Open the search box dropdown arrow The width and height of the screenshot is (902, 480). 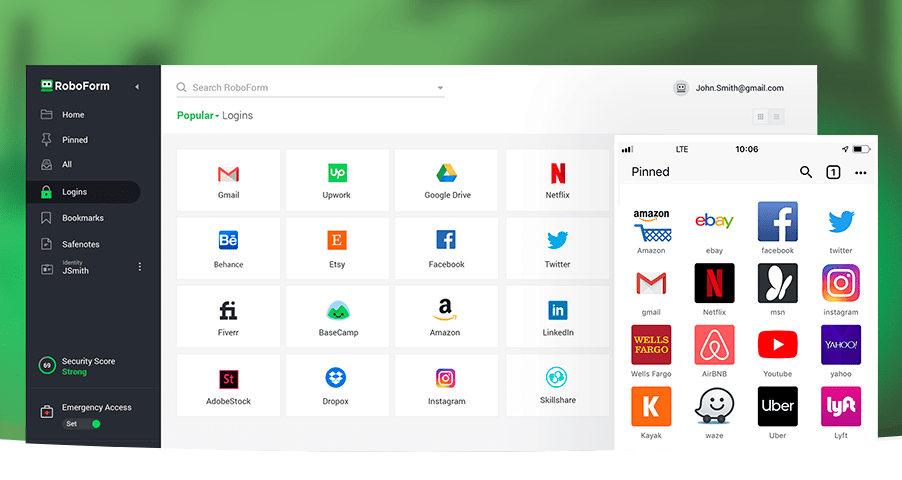[440, 88]
